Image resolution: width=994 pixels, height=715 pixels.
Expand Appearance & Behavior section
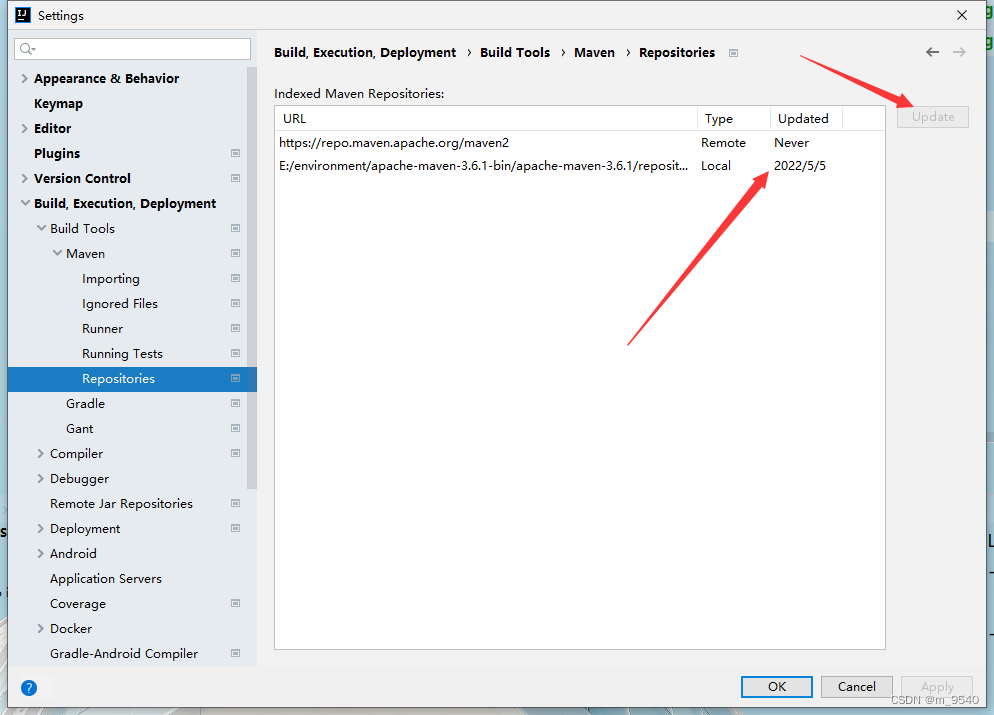(25, 79)
